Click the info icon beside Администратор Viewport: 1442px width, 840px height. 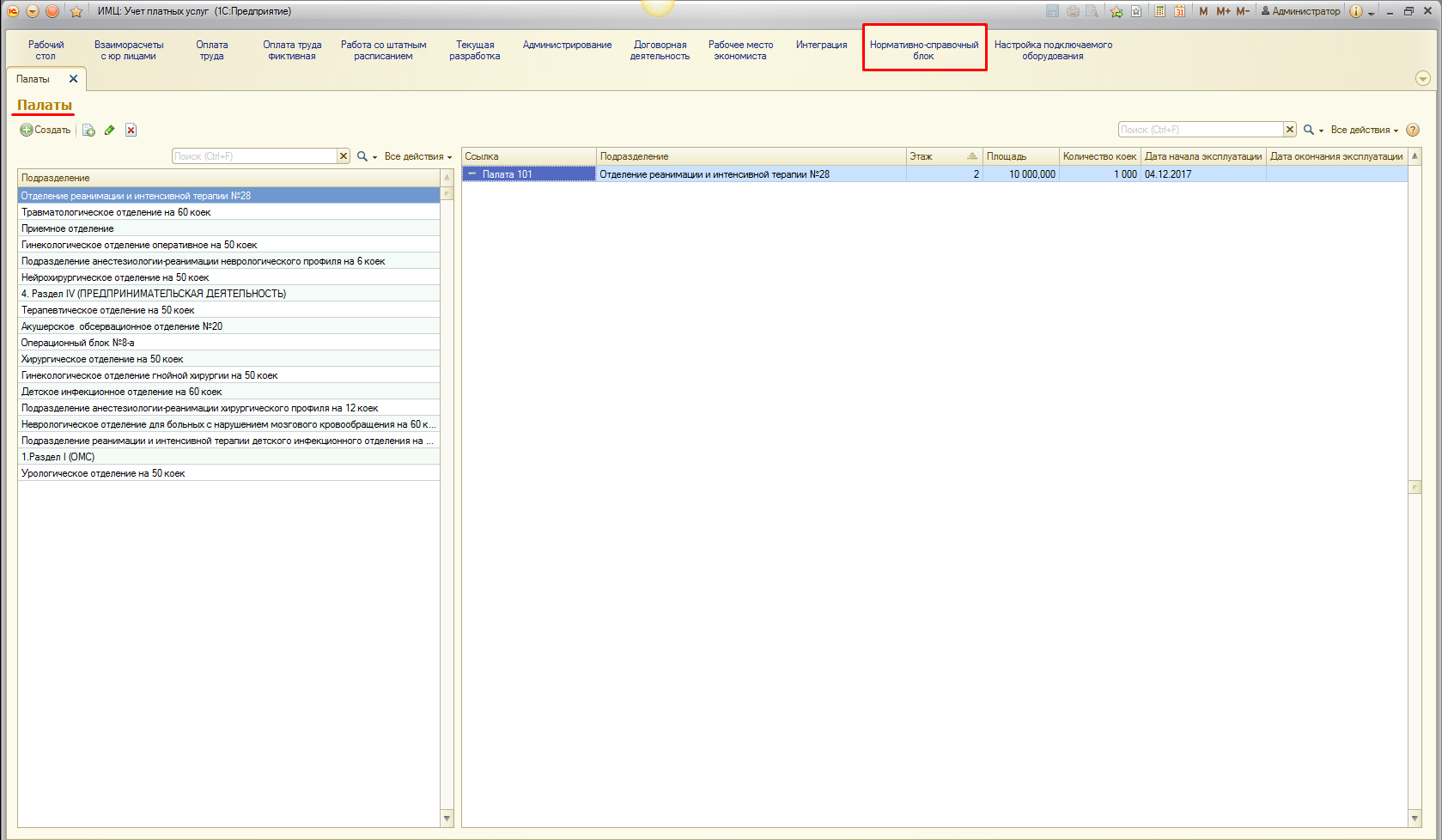point(1355,11)
